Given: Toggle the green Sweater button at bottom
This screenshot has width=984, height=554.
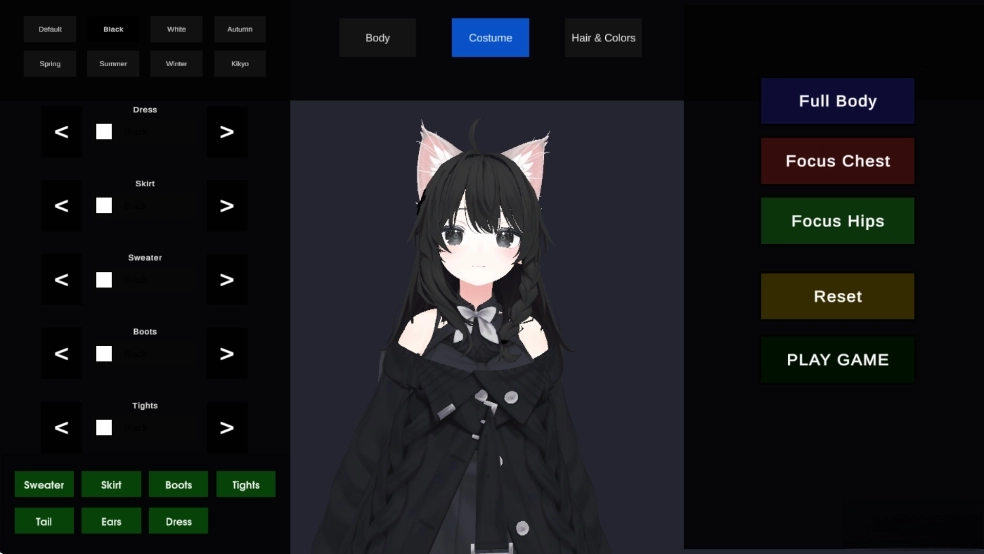Looking at the screenshot, I should click(x=44, y=485).
